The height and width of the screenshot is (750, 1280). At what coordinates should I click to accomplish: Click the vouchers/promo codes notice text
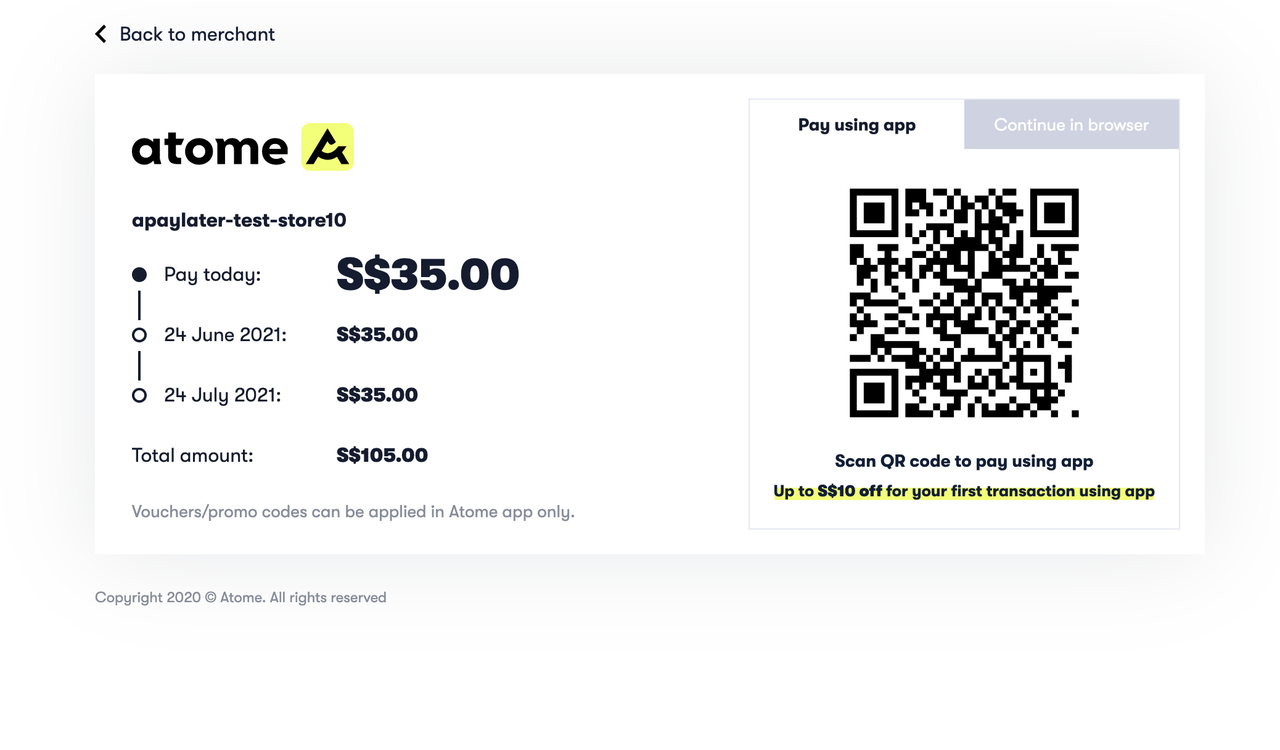353,511
